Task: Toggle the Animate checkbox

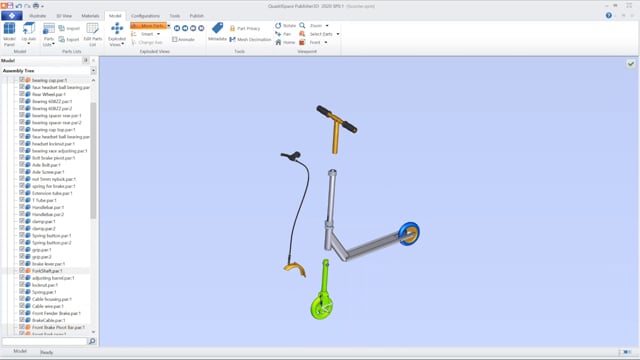Action: point(174,40)
